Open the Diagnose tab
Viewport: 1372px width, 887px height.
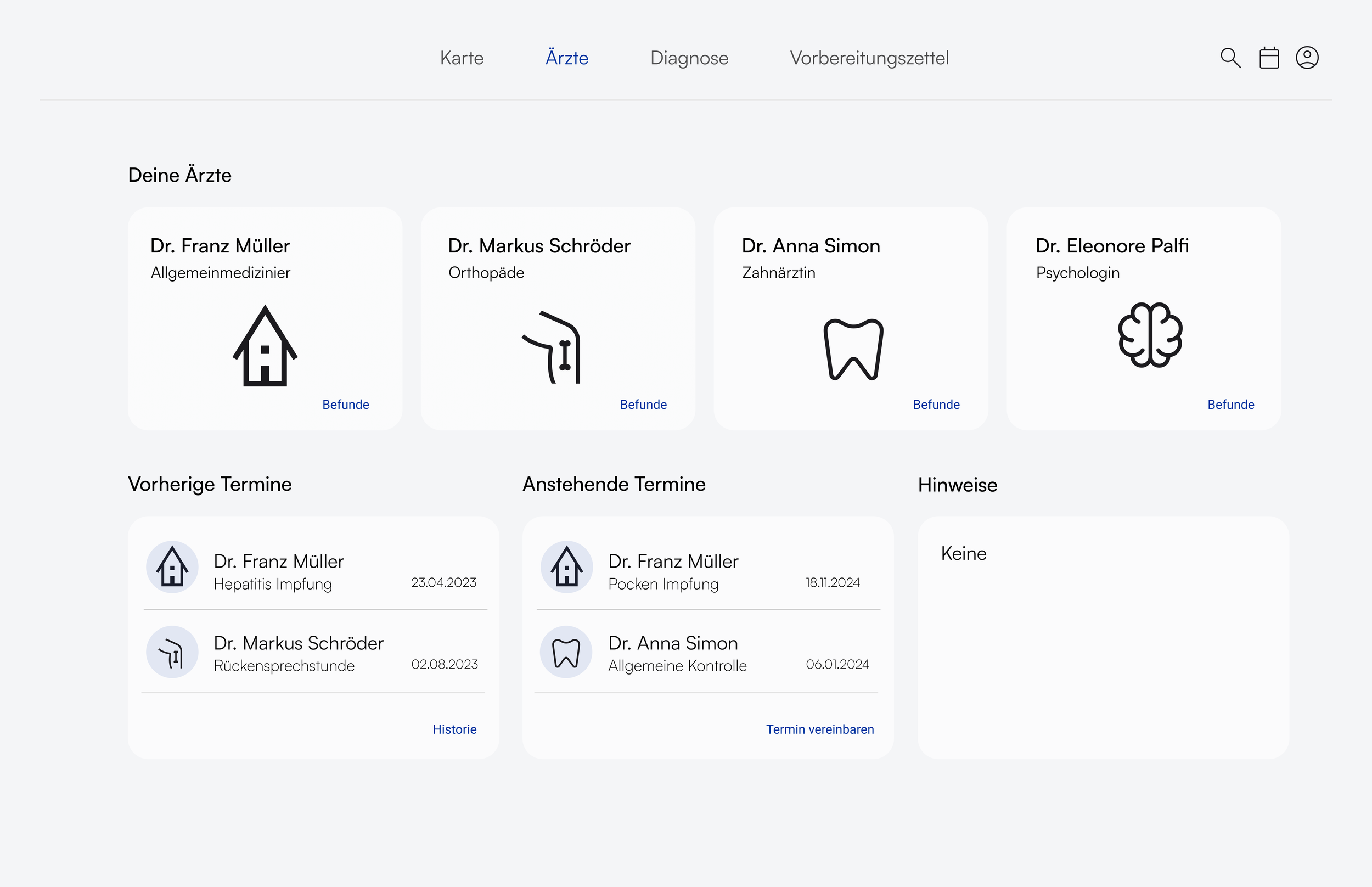(x=689, y=58)
